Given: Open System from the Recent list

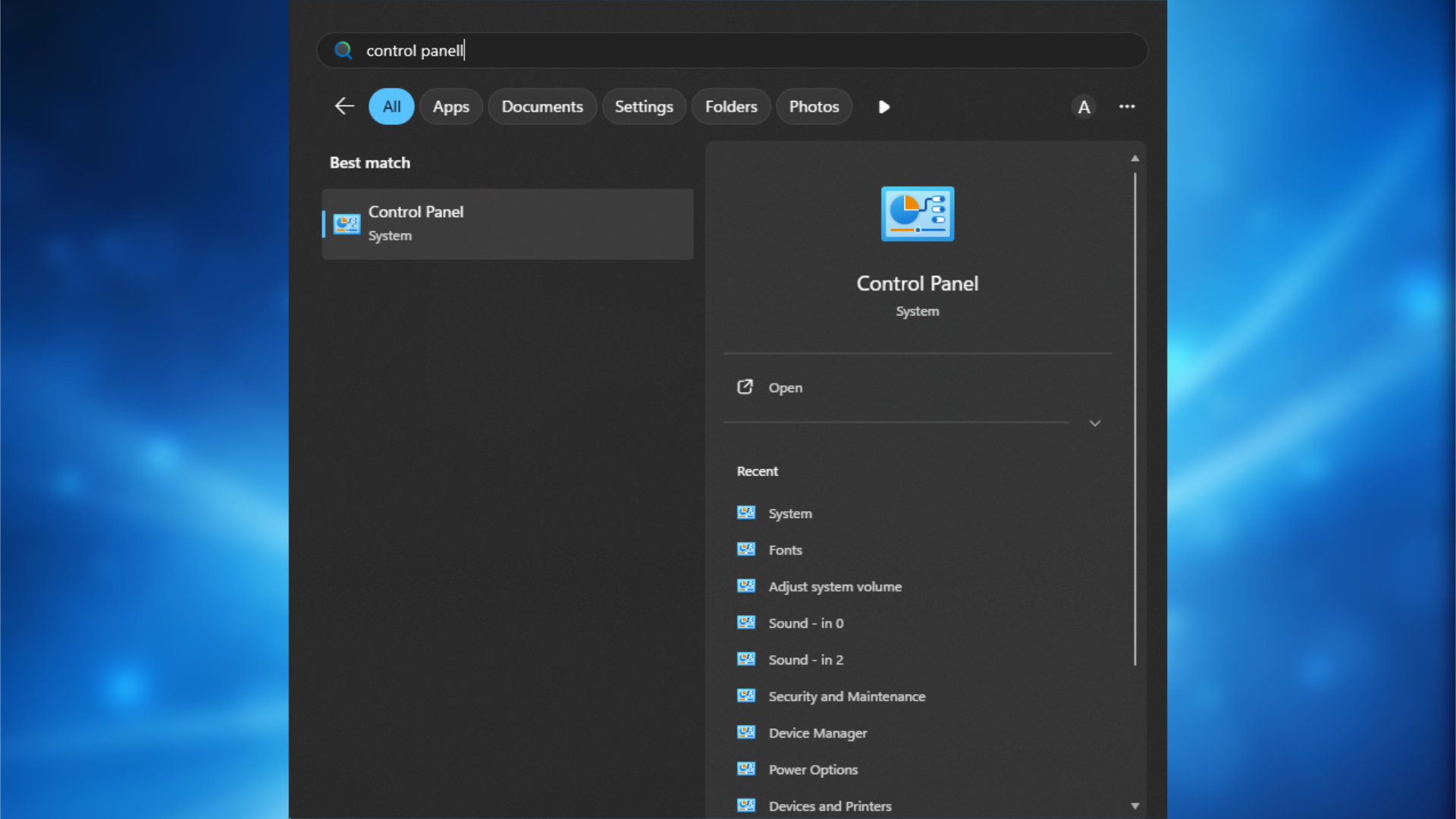Looking at the screenshot, I should pos(789,513).
